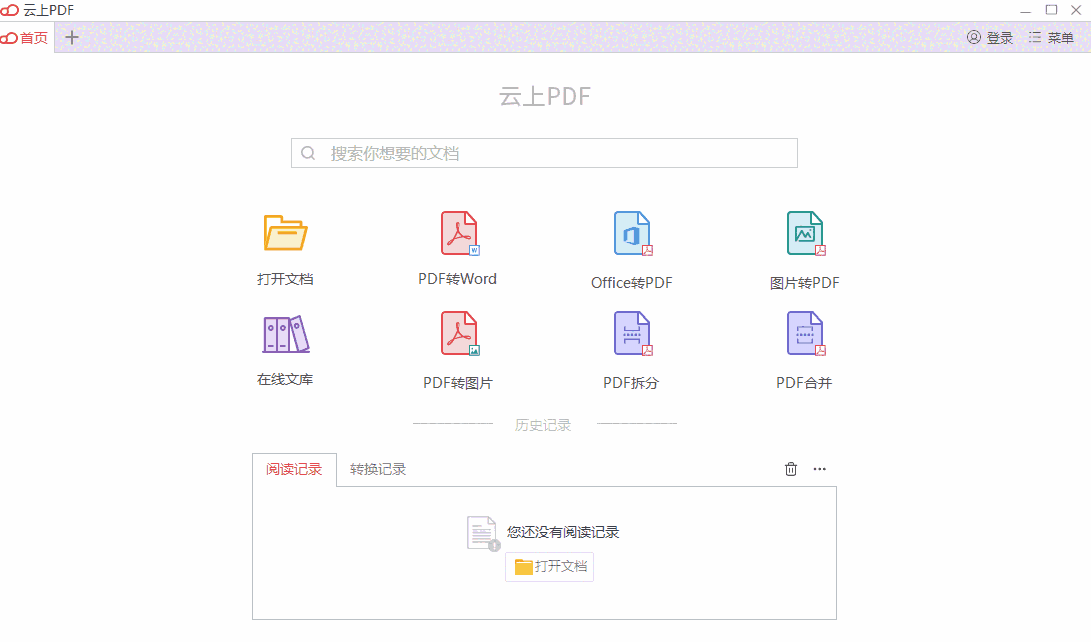Open the account icon next to 登录
The width and height of the screenshot is (1091, 642).
click(x=974, y=37)
